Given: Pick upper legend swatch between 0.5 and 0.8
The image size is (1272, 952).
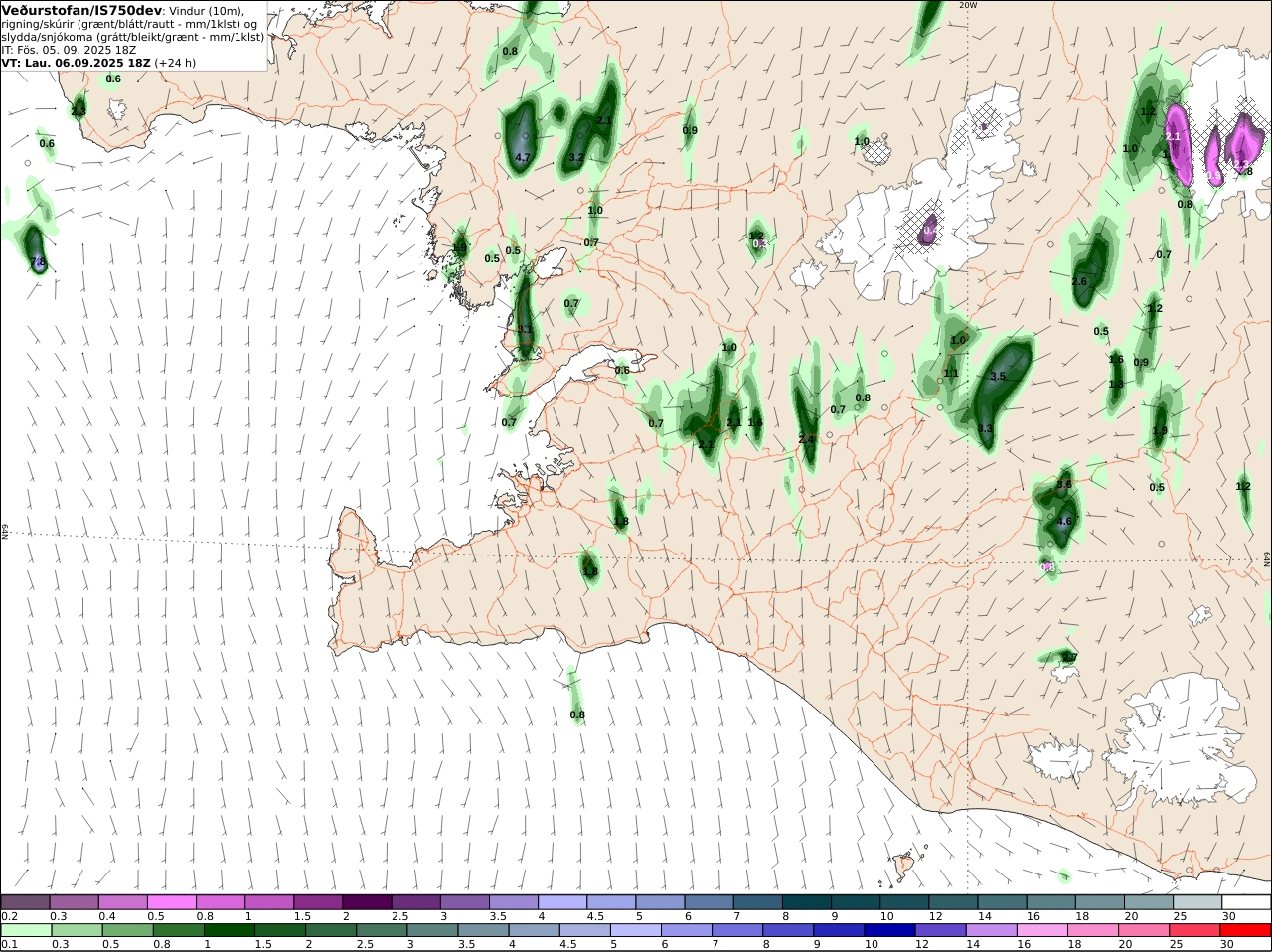Looking at the screenshot, I should (x=172, y=901).
